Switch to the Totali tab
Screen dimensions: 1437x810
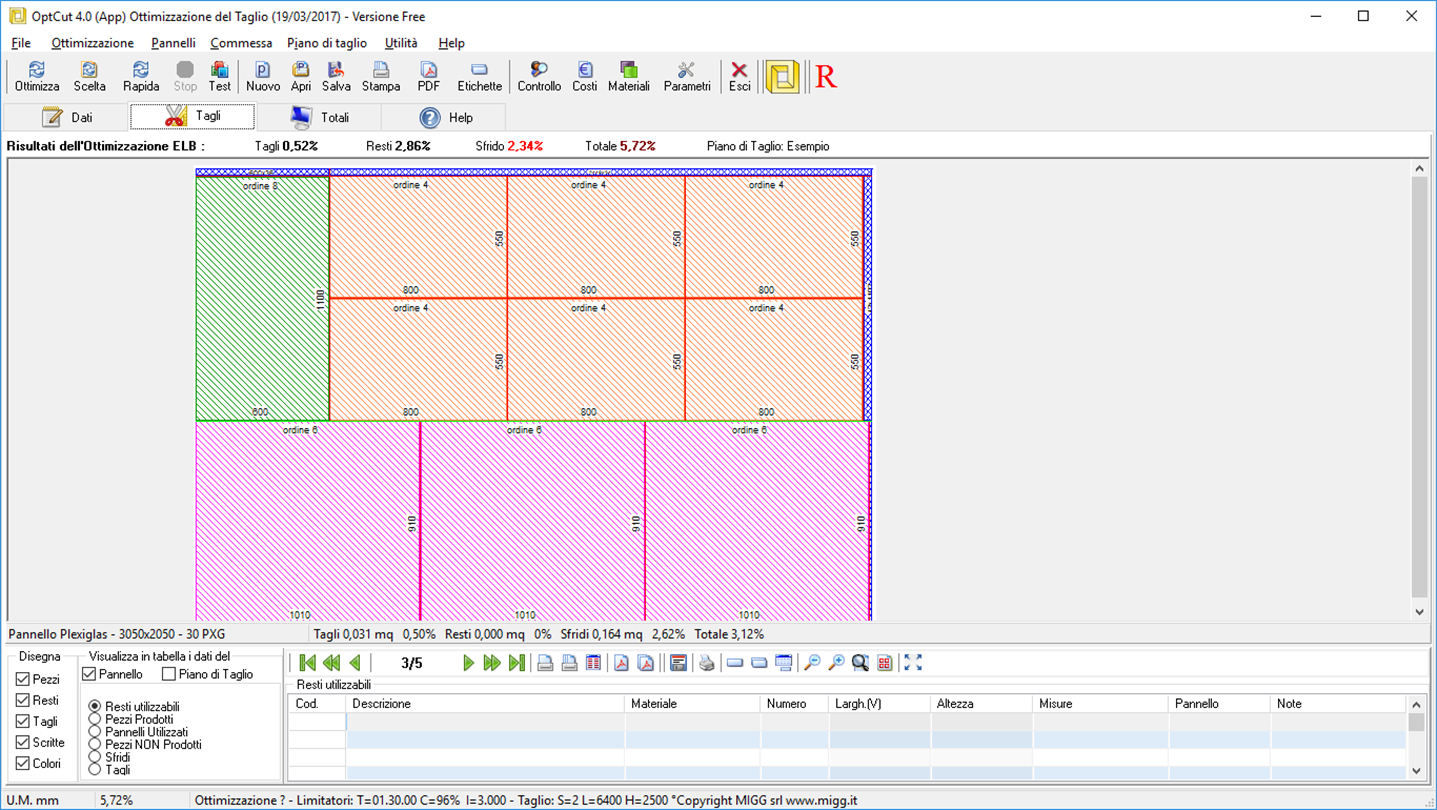click(x=318, y=117)
